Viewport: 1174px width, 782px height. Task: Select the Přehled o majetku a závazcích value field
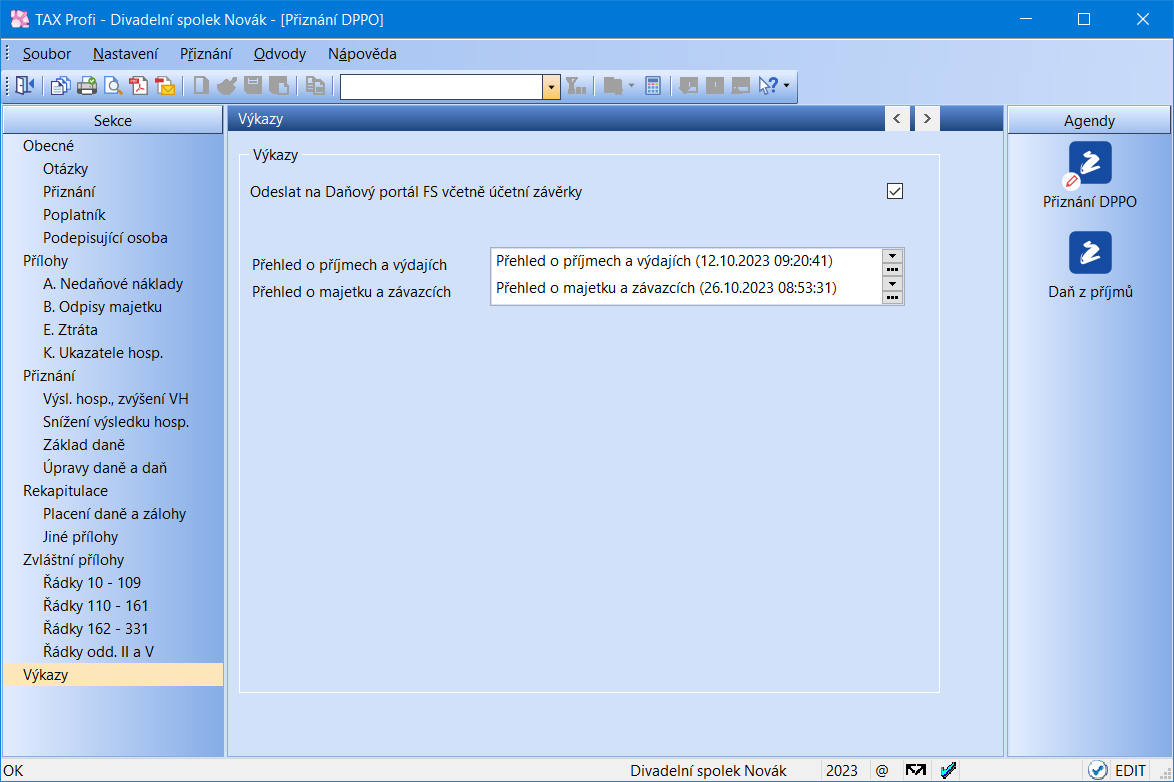687,288
